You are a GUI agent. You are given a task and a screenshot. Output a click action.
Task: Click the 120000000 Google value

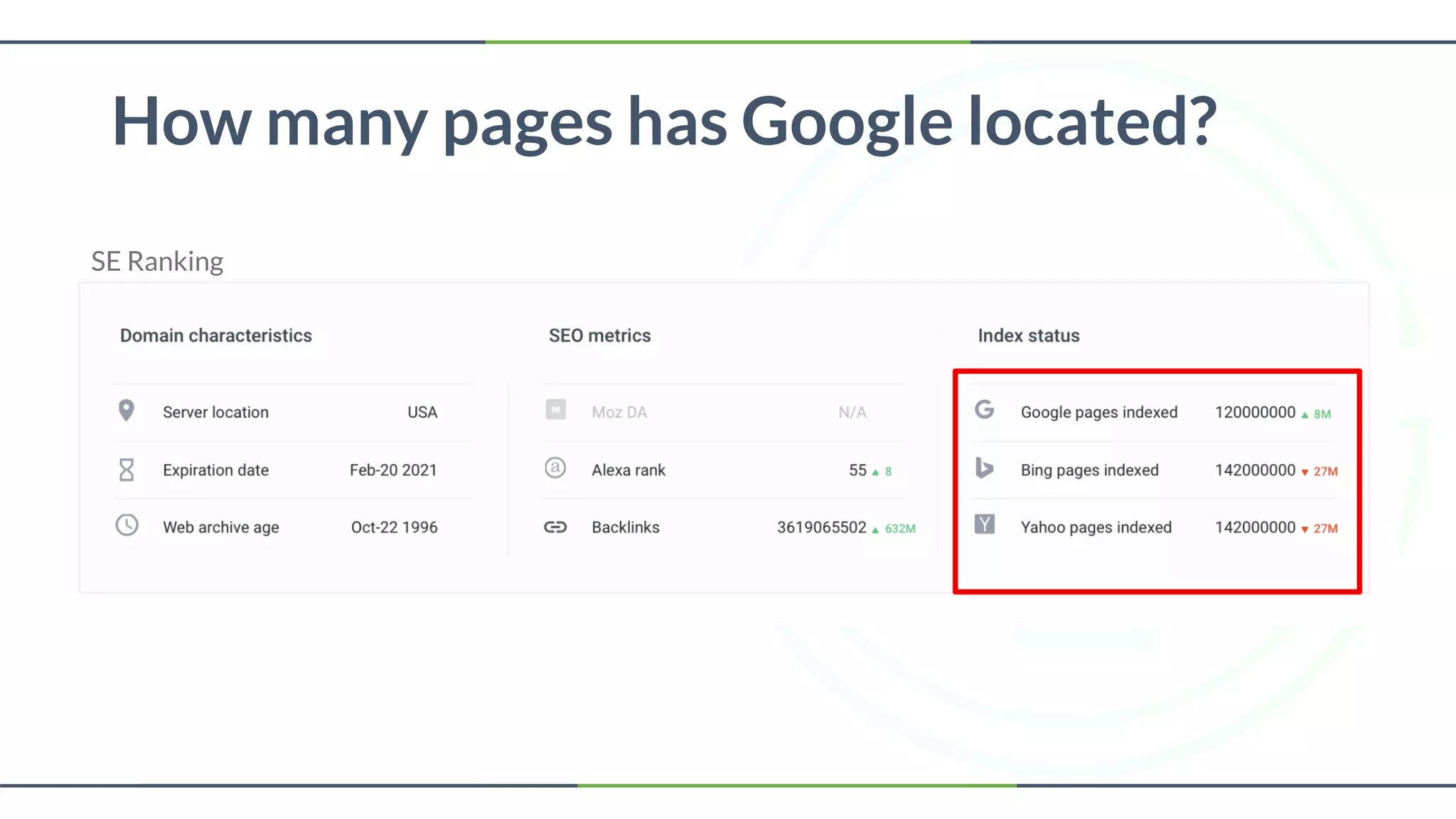pyautogui.click(x=1256, y=412)
